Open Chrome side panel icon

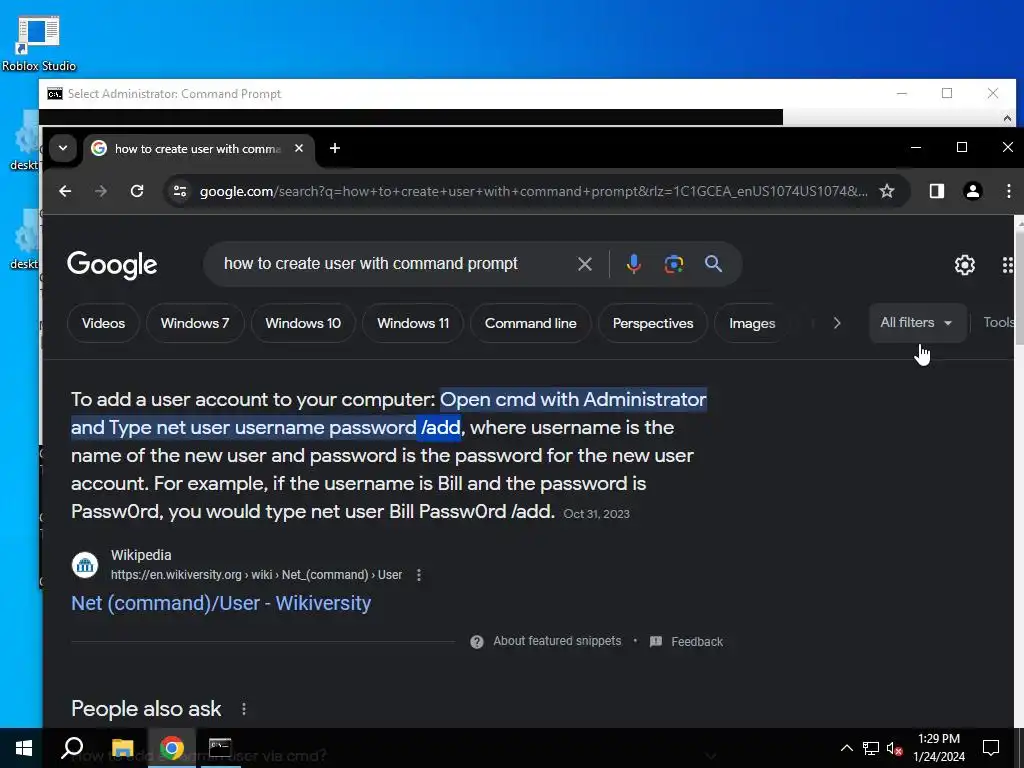coord(936,191)
